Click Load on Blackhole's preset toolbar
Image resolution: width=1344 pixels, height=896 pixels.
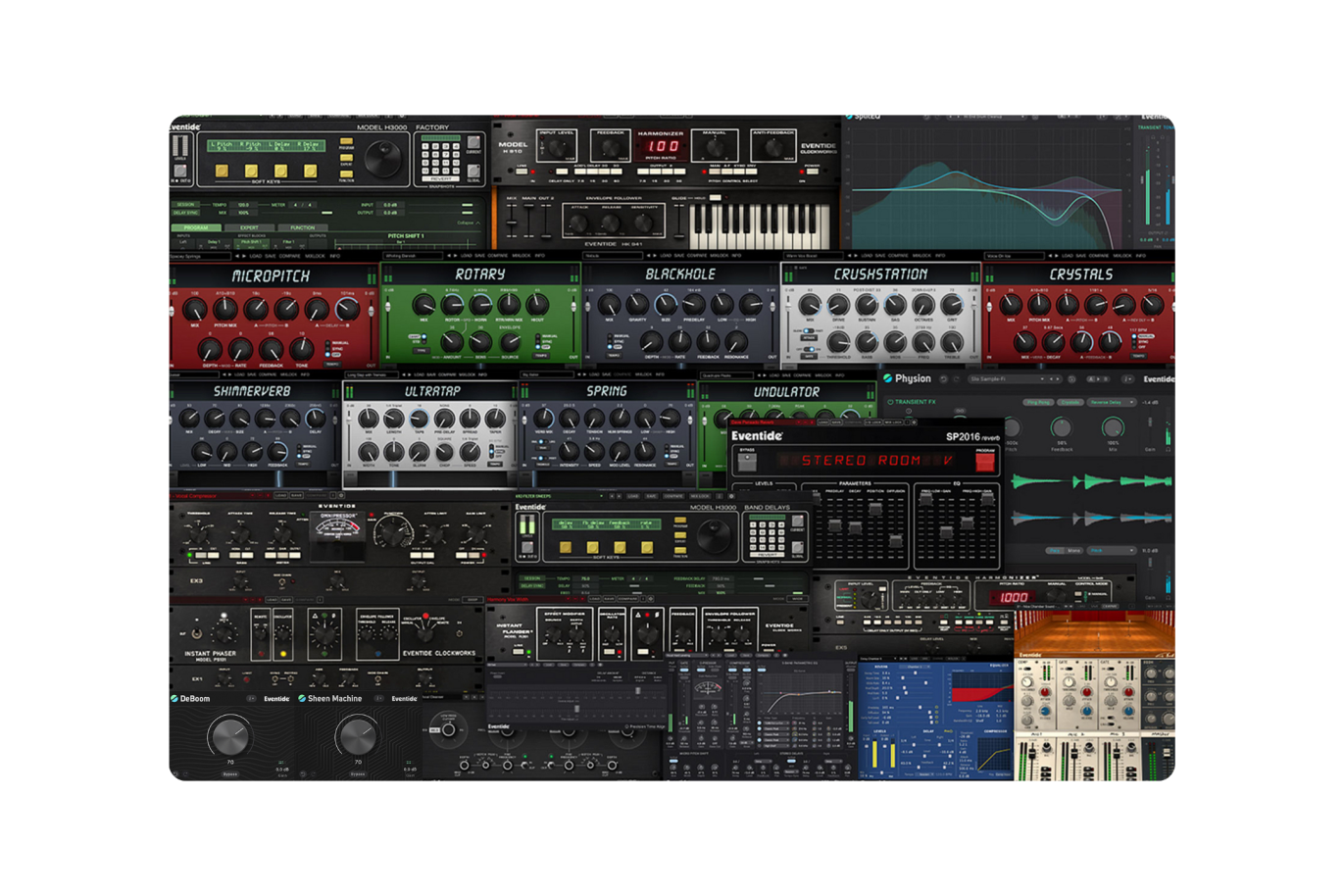(665, 255)
